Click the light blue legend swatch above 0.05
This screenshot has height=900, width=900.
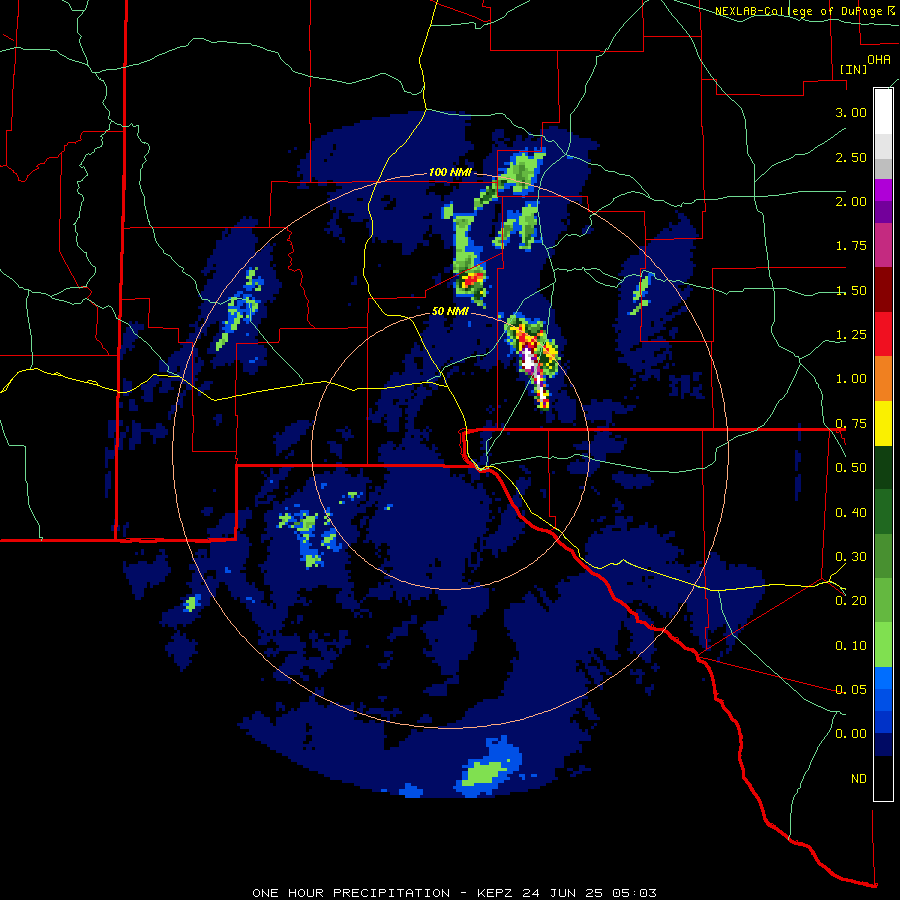click(x=883, y=678)
